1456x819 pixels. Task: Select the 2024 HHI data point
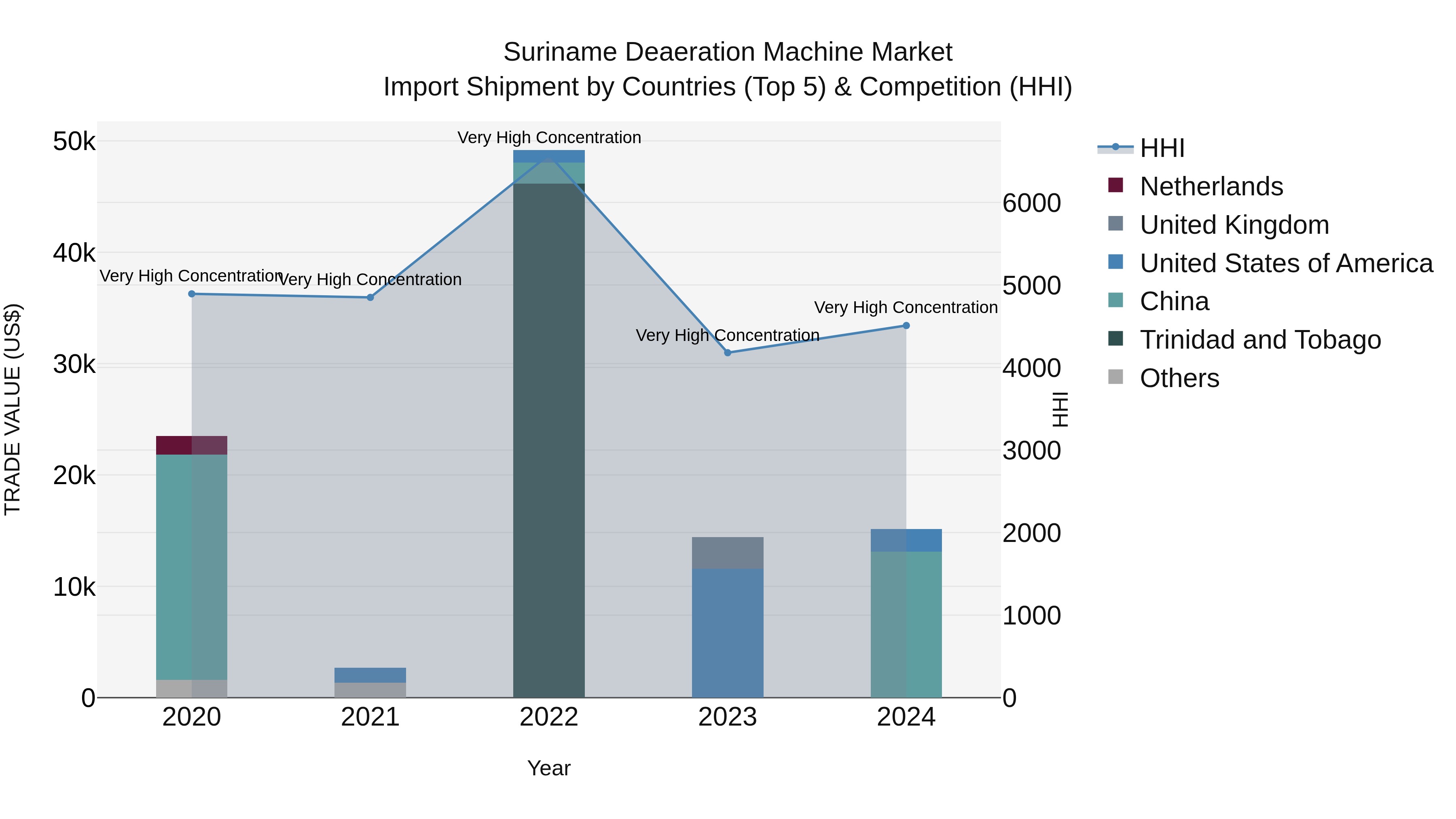click(906, 326)
